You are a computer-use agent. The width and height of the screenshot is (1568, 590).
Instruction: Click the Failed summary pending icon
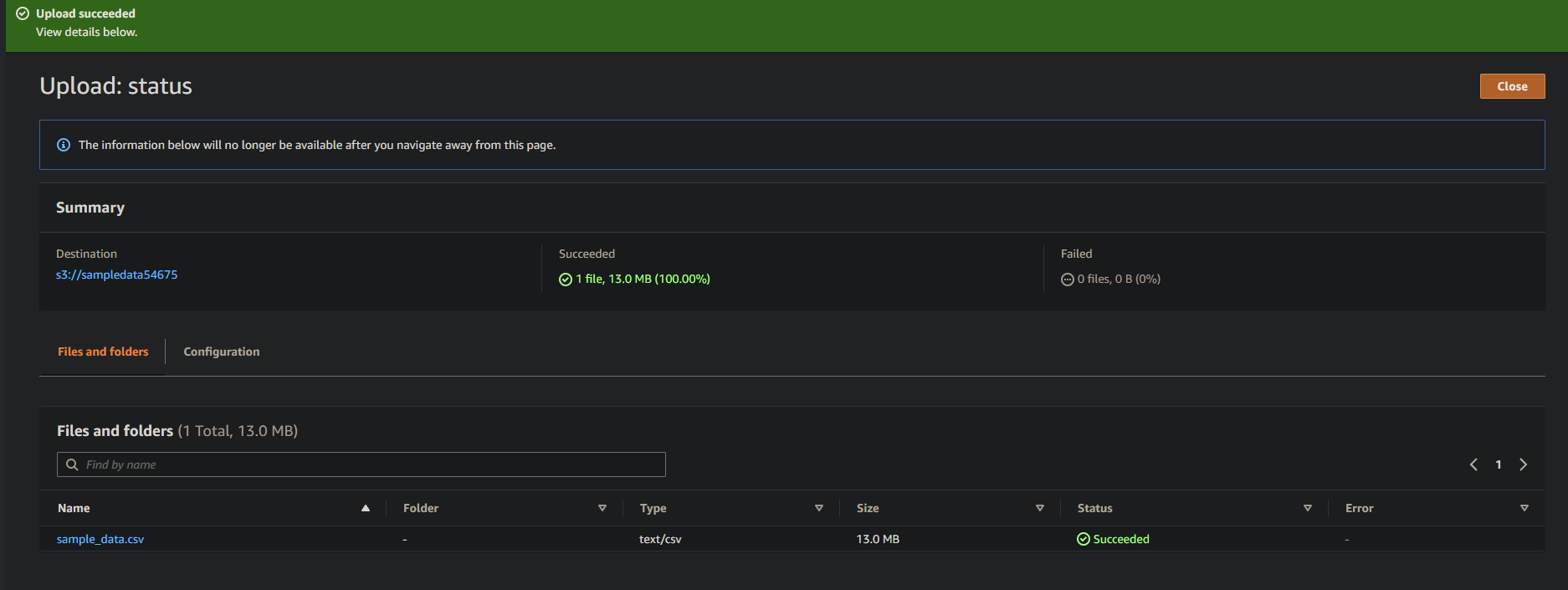(x=1068, y=280)
